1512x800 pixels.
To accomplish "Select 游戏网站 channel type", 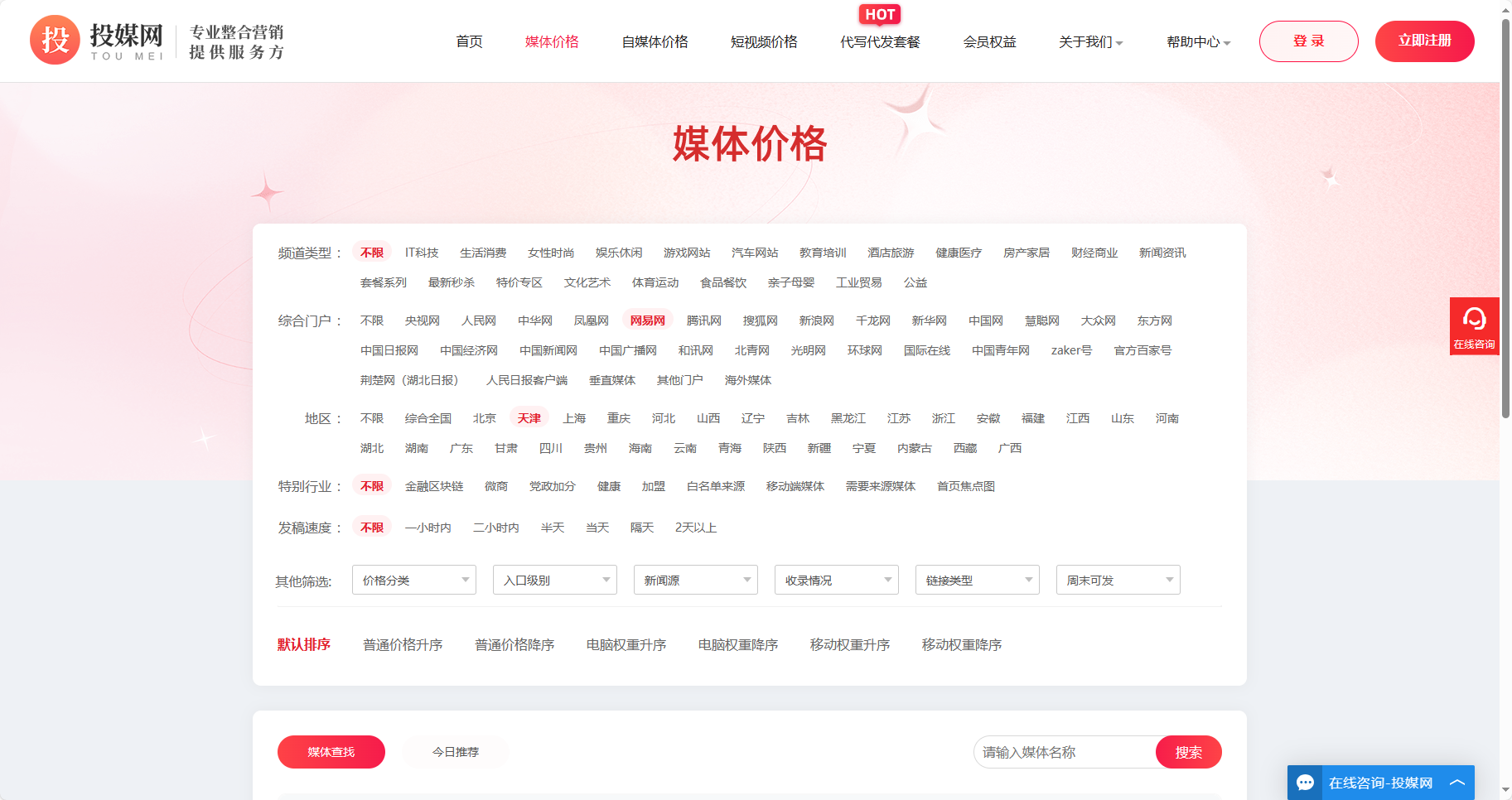I will coord(686,253).
